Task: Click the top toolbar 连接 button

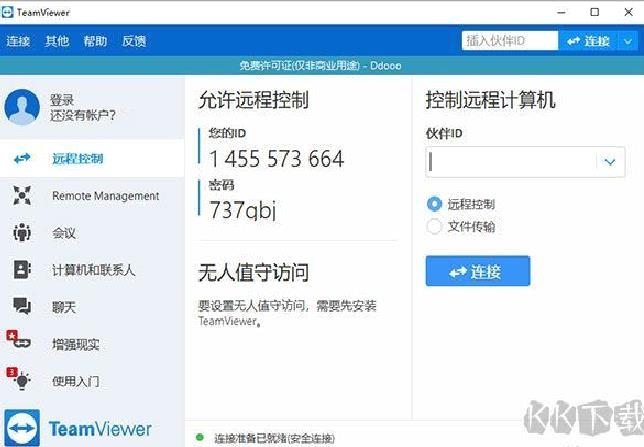Action: 588,41
